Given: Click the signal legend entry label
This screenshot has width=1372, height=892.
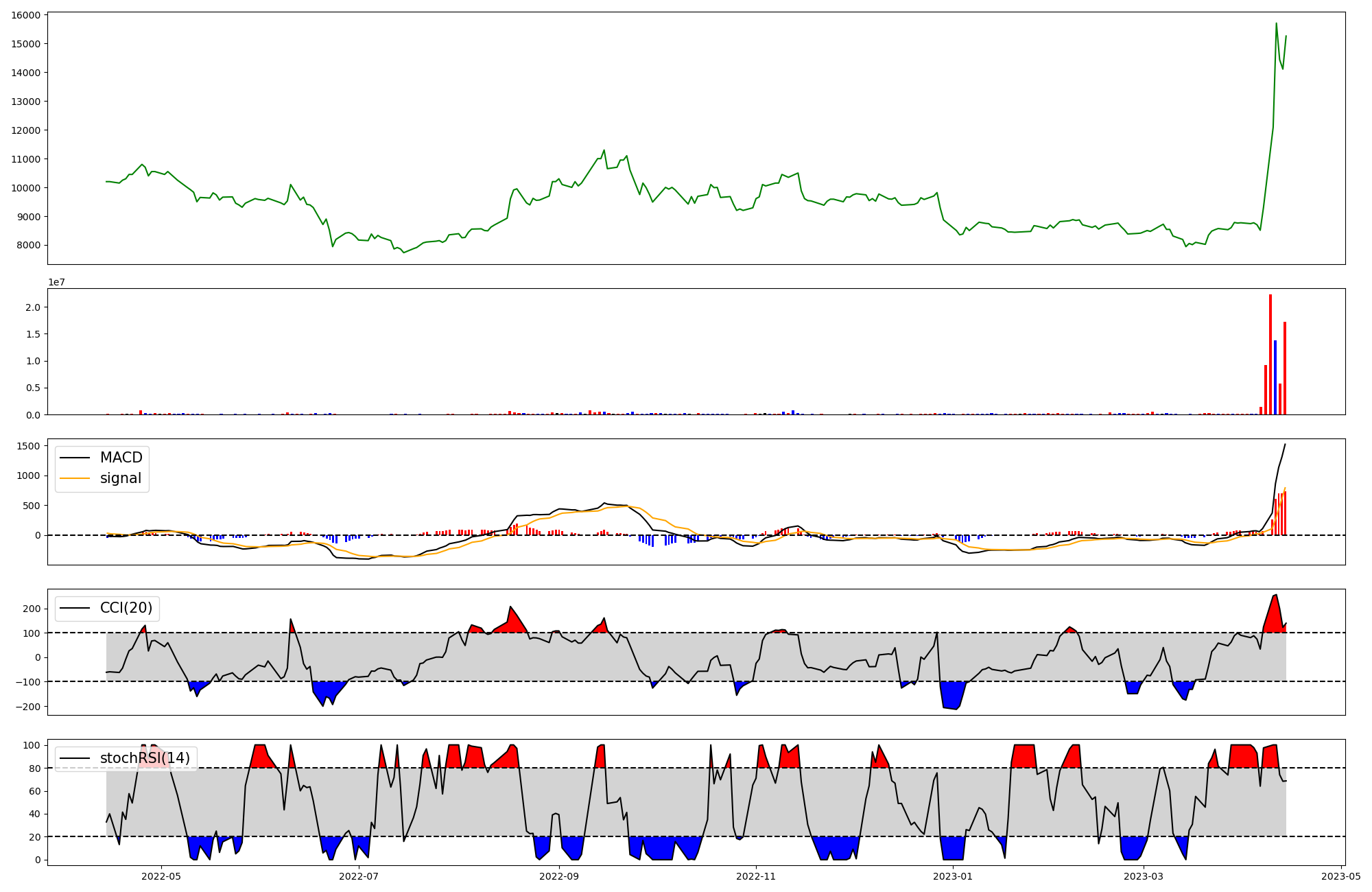Looking at the screenshot, I should [x=120, y=478].
